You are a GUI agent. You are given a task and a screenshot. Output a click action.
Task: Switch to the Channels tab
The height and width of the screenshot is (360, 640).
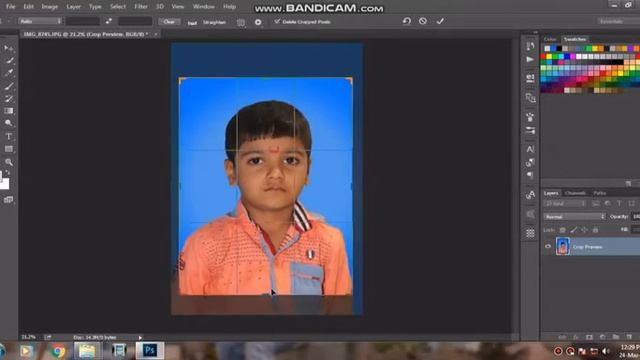point(576,193)
